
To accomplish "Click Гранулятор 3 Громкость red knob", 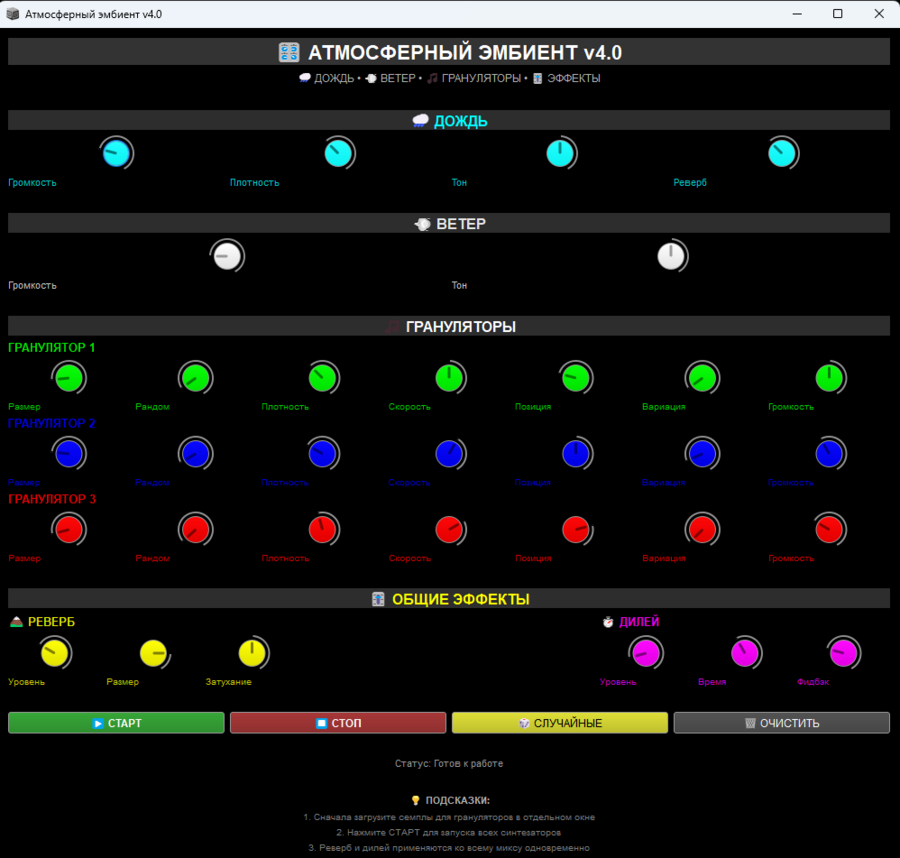I will (829, 530).
